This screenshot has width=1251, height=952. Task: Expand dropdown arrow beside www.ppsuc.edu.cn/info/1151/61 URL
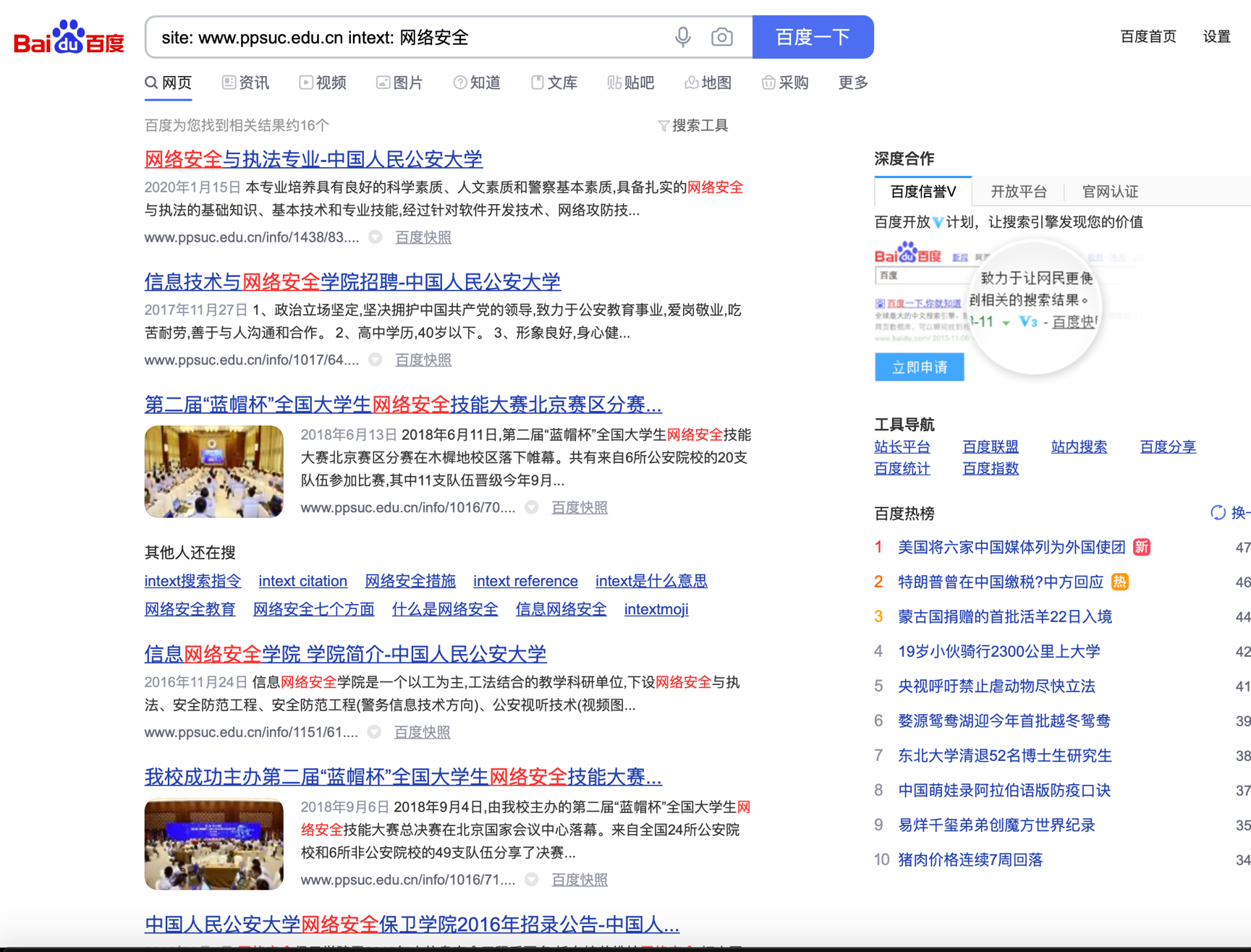pyautogui.click(x=374, y=732)
